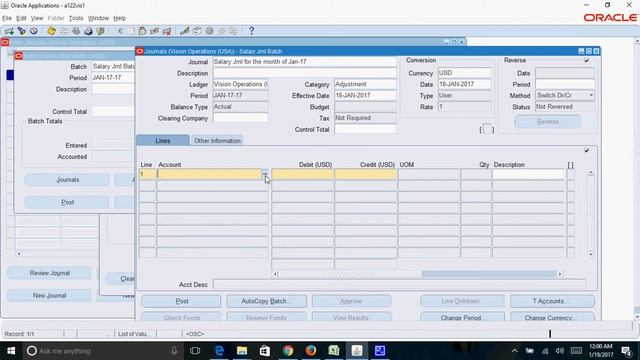This screenshot has width=640, height=360.
Task: Click the New record toolbar icon
Action: [x=9, y=31]
